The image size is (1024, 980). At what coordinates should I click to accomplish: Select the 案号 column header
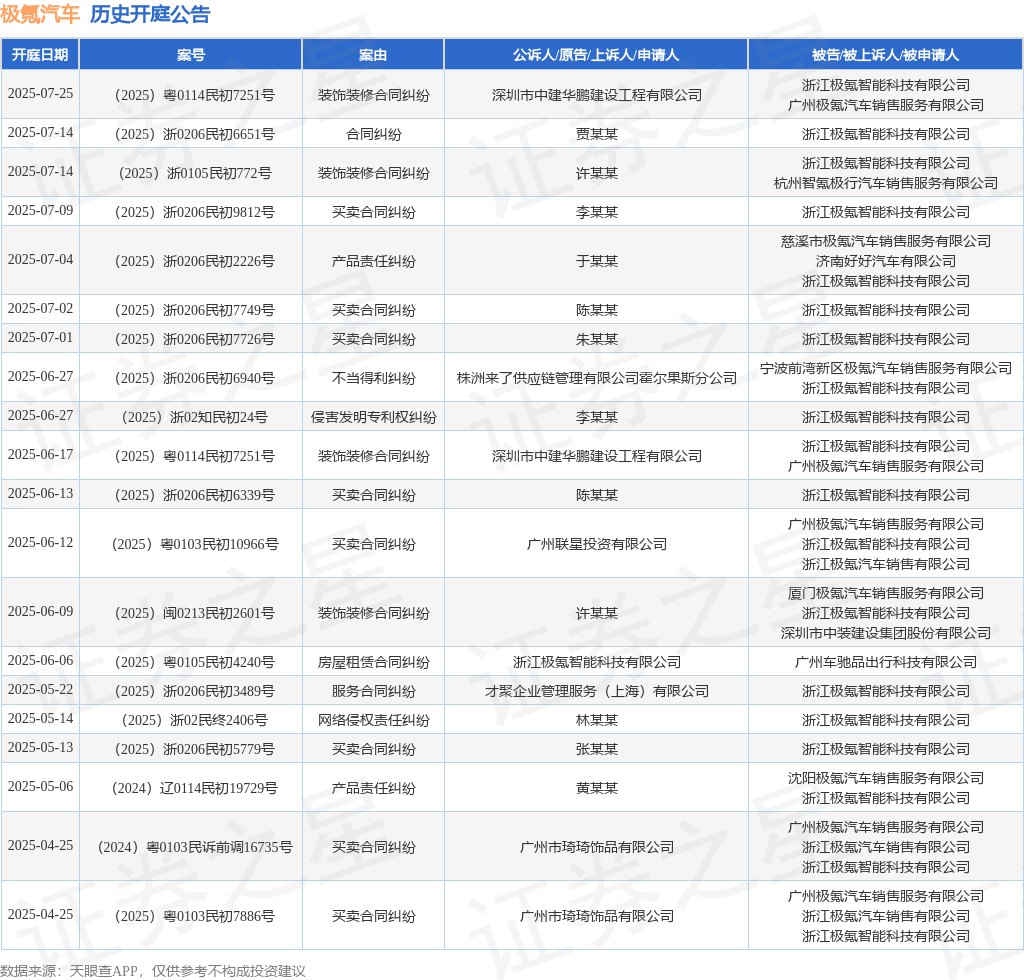click(x=191, y=55)
